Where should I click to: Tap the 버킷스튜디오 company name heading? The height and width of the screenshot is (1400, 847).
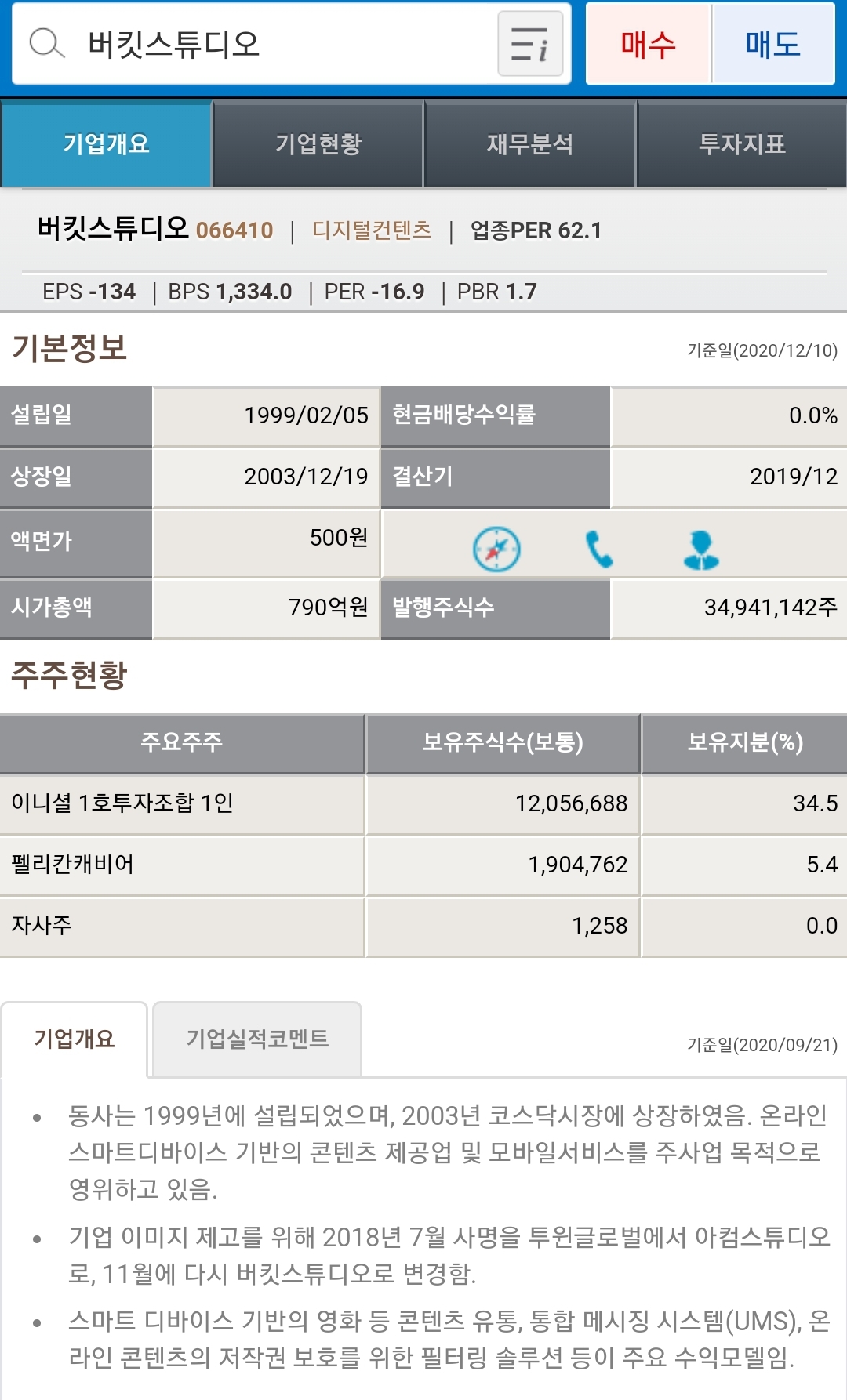[113, 228]
